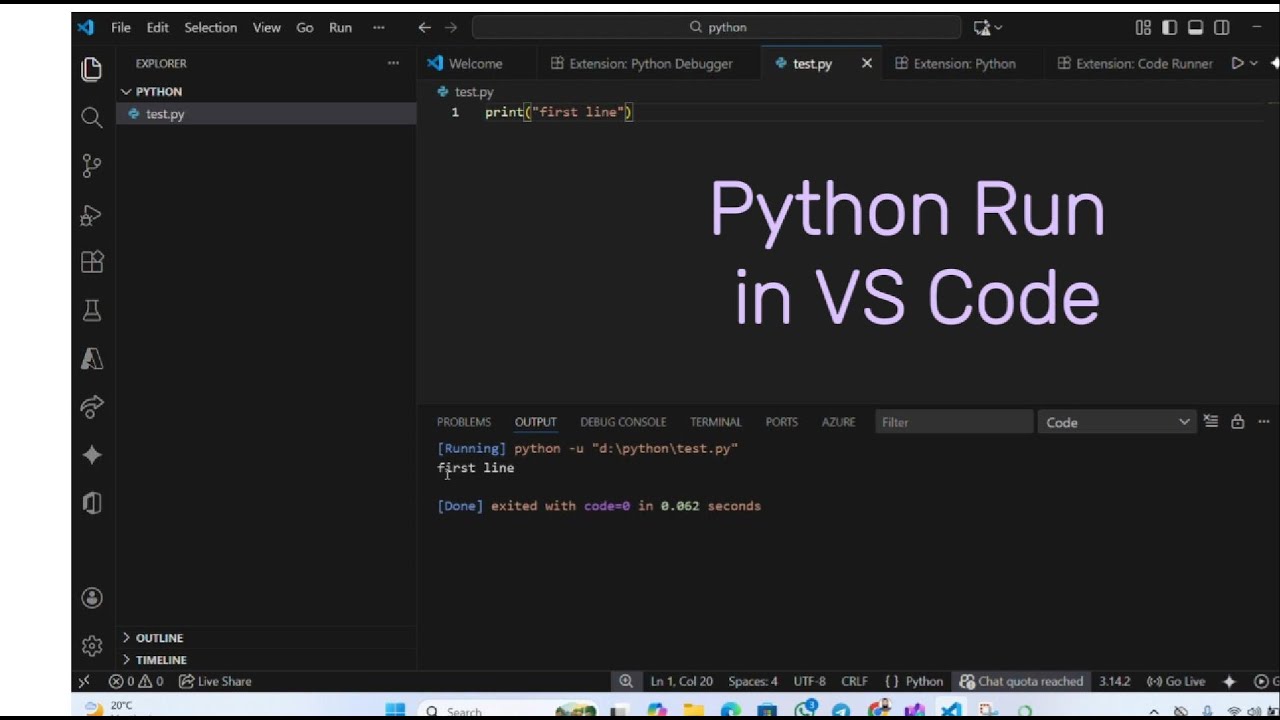Run the Python file with the play button
The image size is (1280, 720).
[x=1237, y=63]
